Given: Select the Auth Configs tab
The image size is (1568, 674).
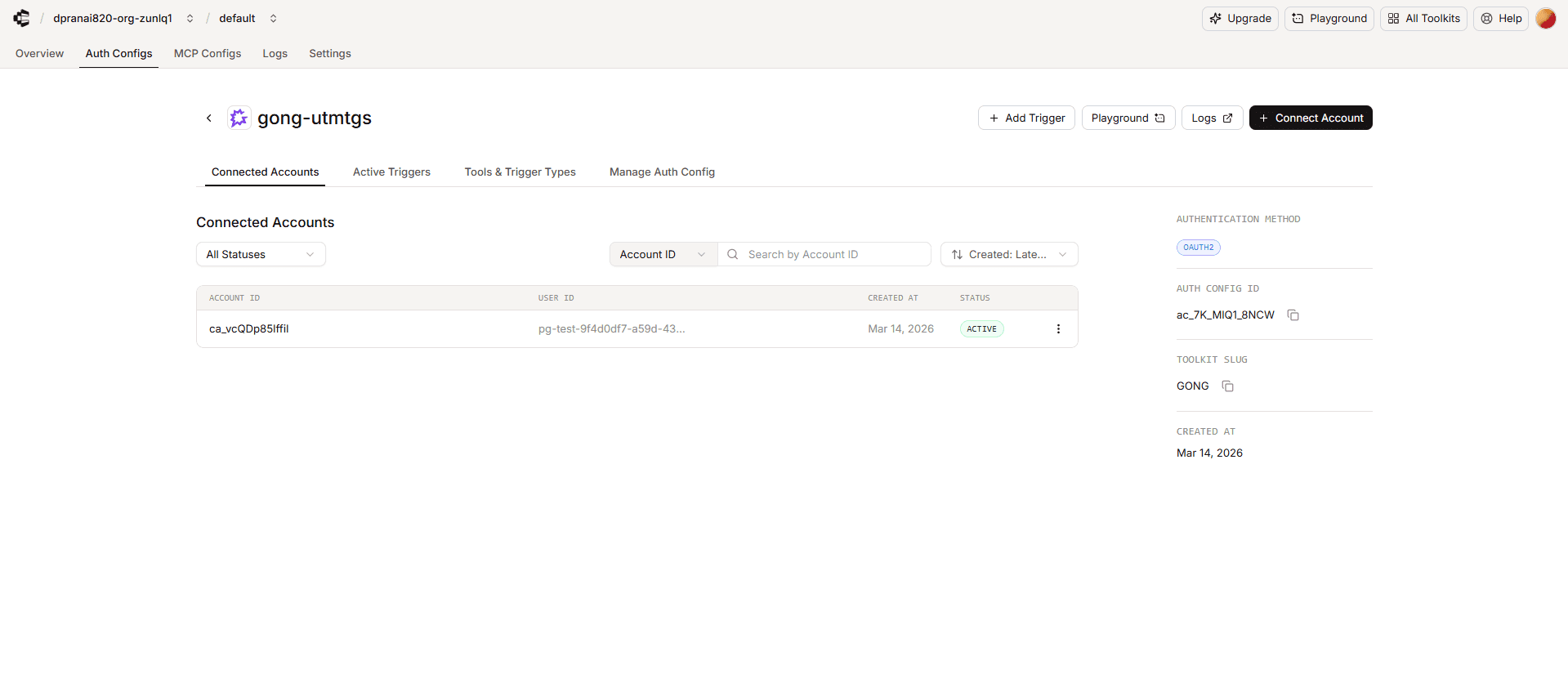Looking at the screenshot, I should (x=118, y=54).
